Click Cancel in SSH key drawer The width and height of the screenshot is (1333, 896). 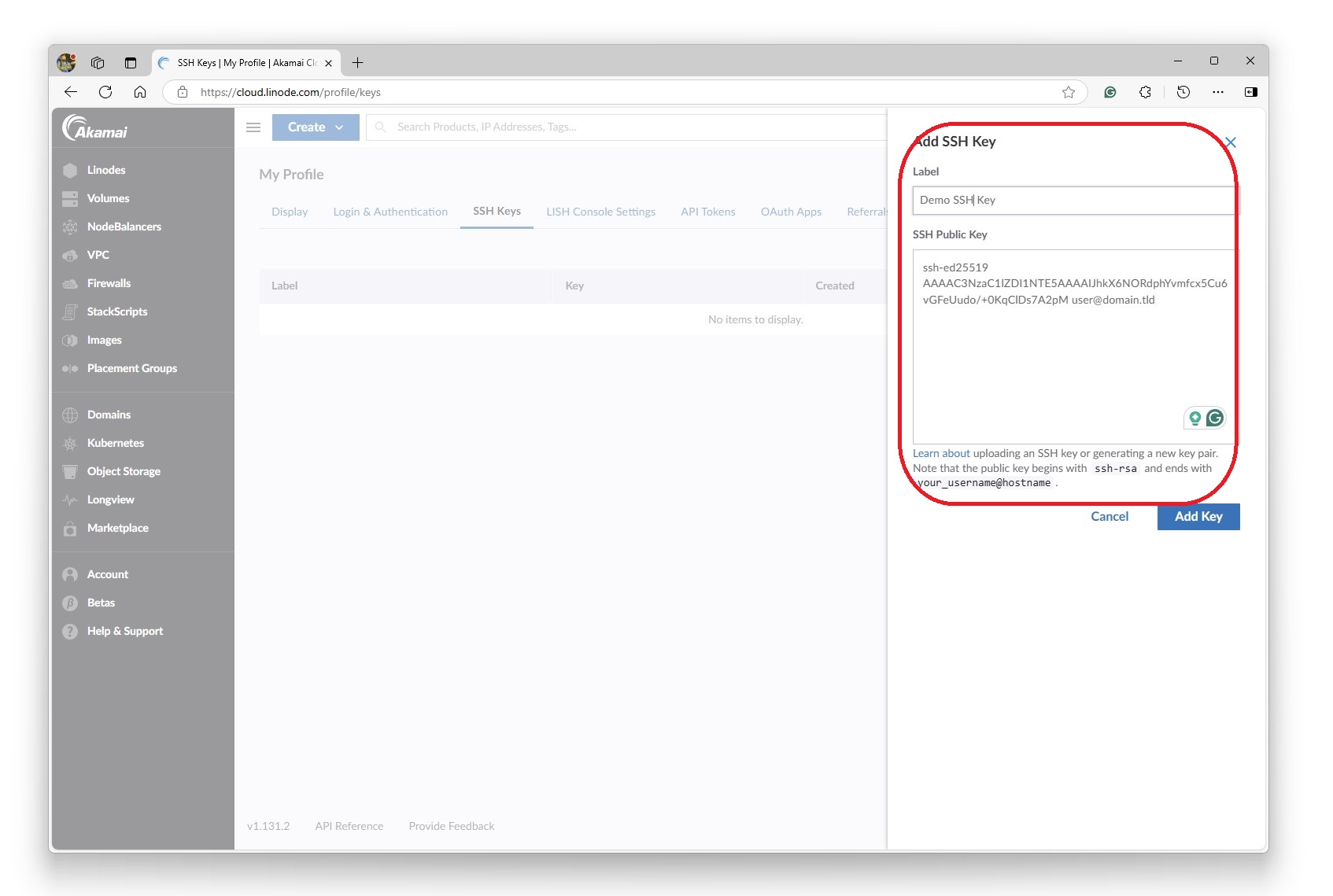pyautogui.click(x=1110, y=517)
